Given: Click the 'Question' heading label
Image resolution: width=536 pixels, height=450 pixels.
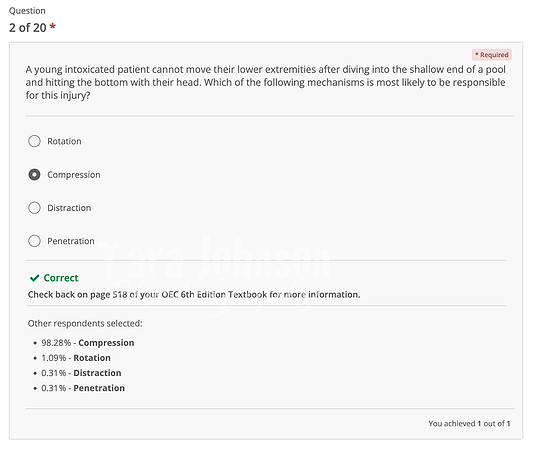Looking at the screenshot, I should [x=27, y=11].
